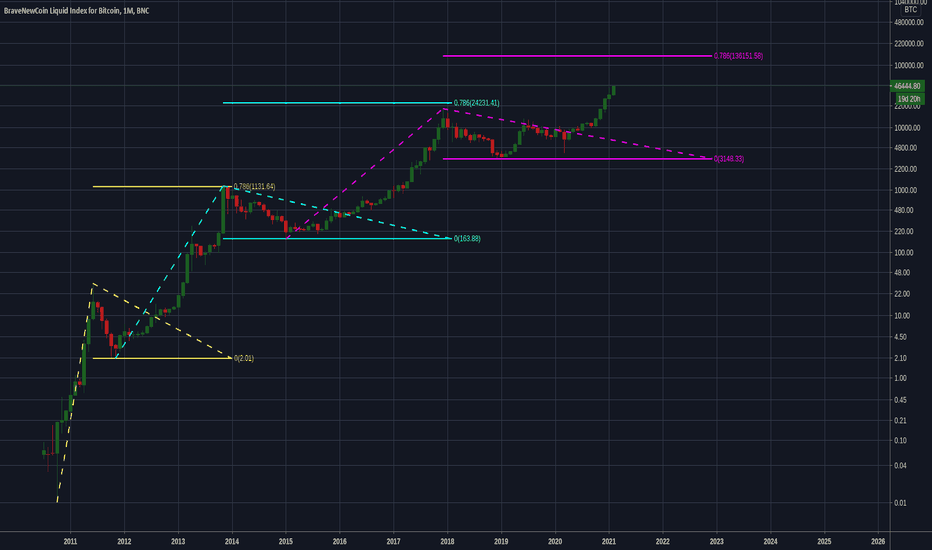Click the 2200.00 price axis label
932x550 pixels.
[906, 169]
